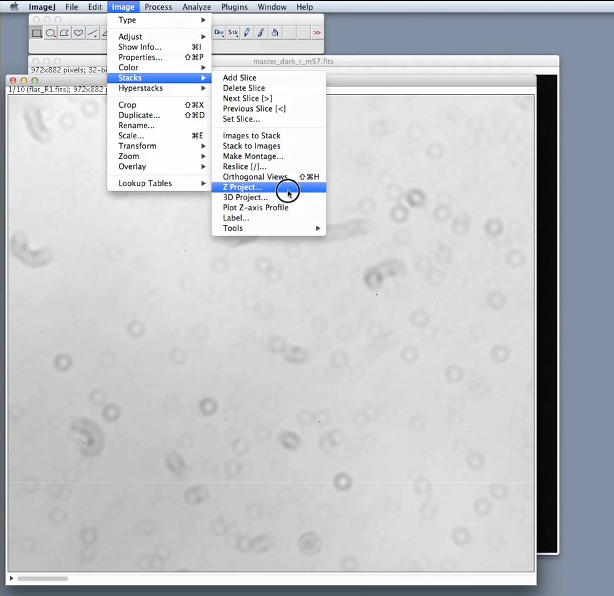Choose Previous Slice in Stacks submenu
This screenshot has height=596, width=614.
click(x=269, y=108)
